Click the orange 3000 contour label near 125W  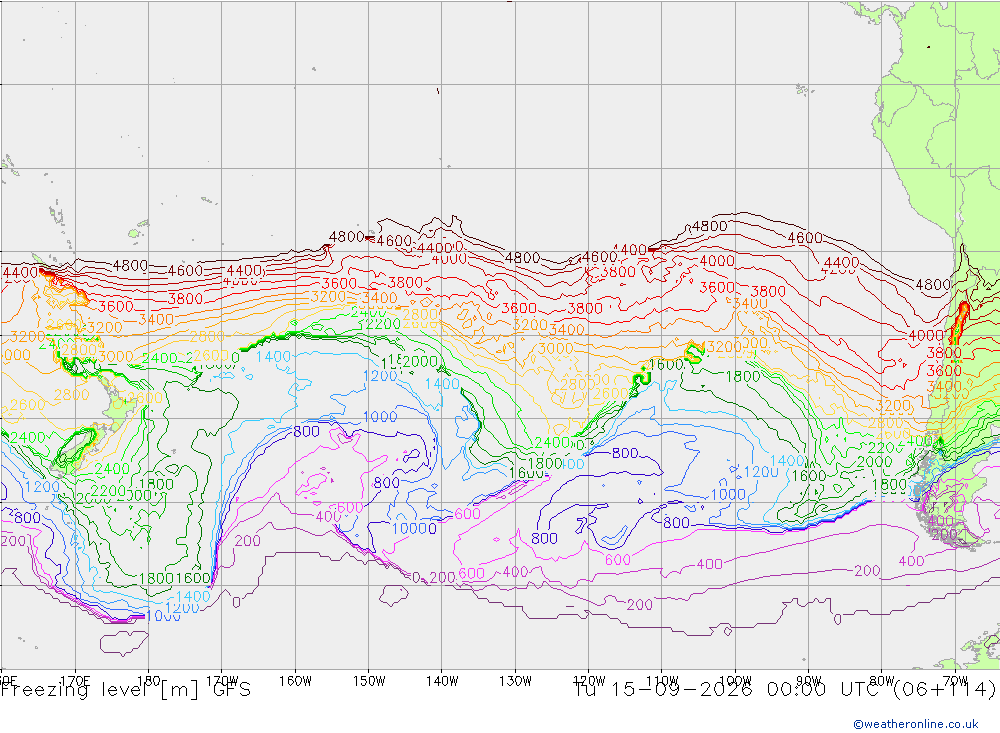click(x=555, y=348)
